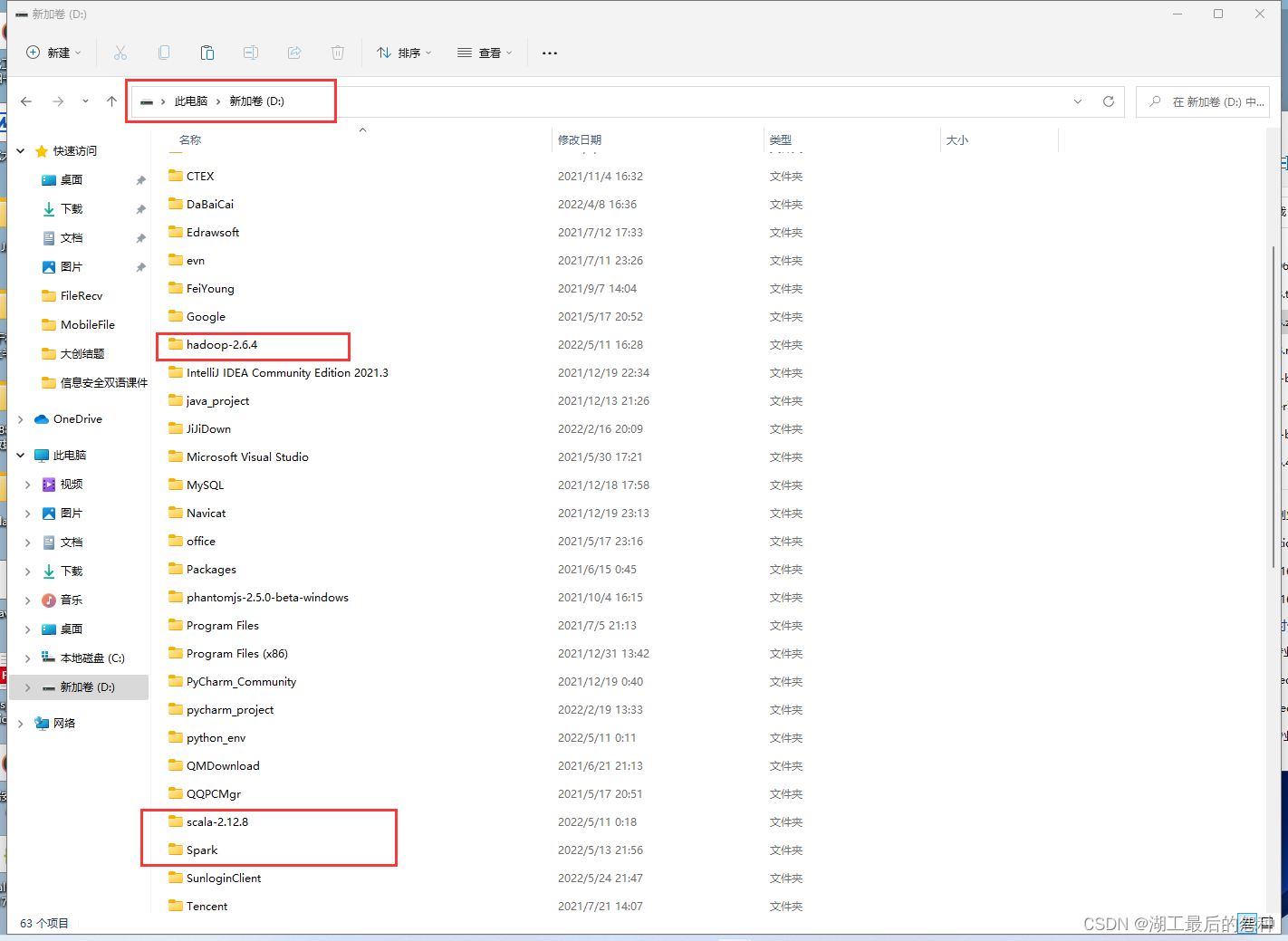
Task: Go back with the left arrow
Action: tap(26, 101)
